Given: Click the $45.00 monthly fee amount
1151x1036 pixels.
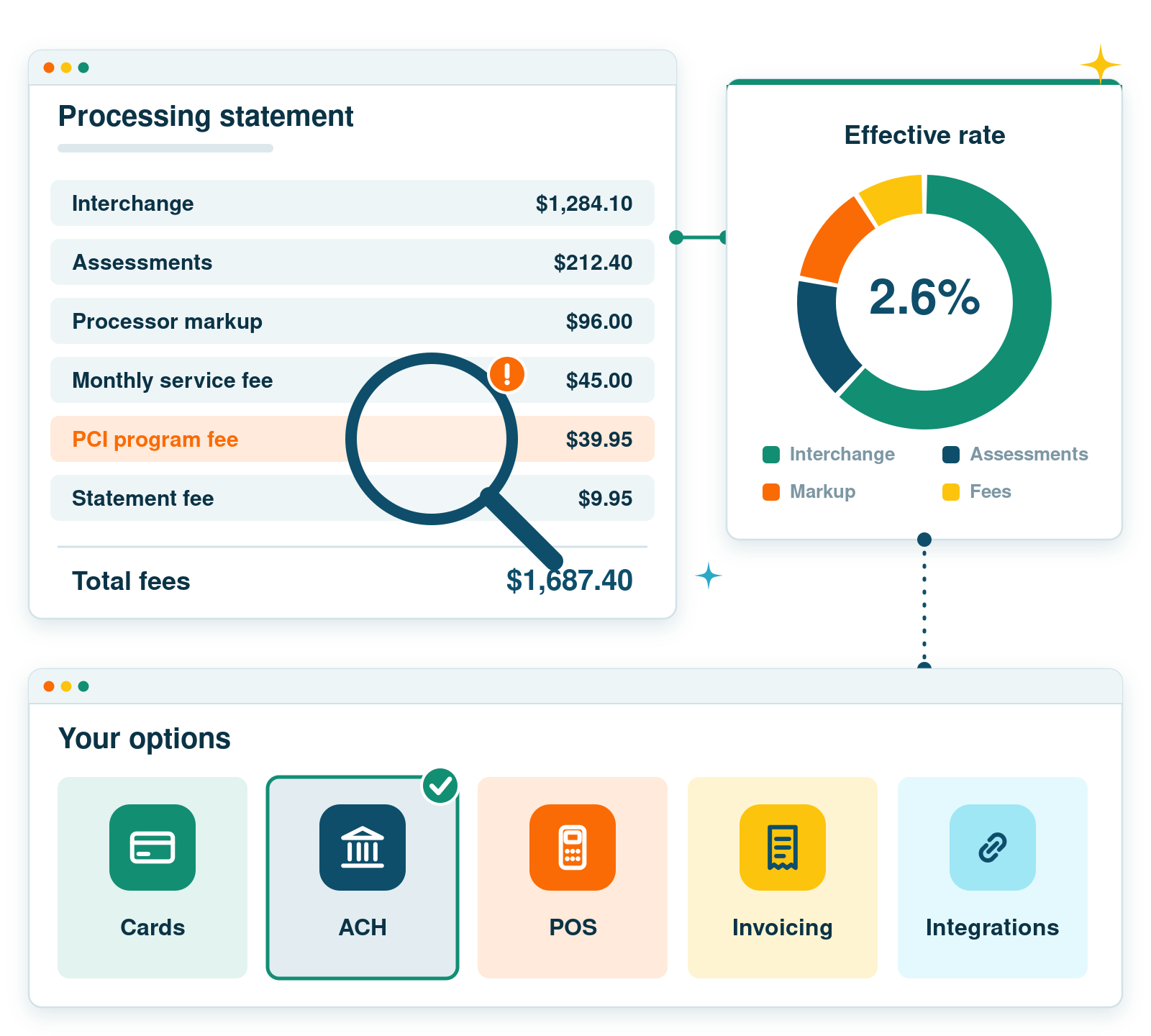Looking at the screenshot, I should point(599,381).
